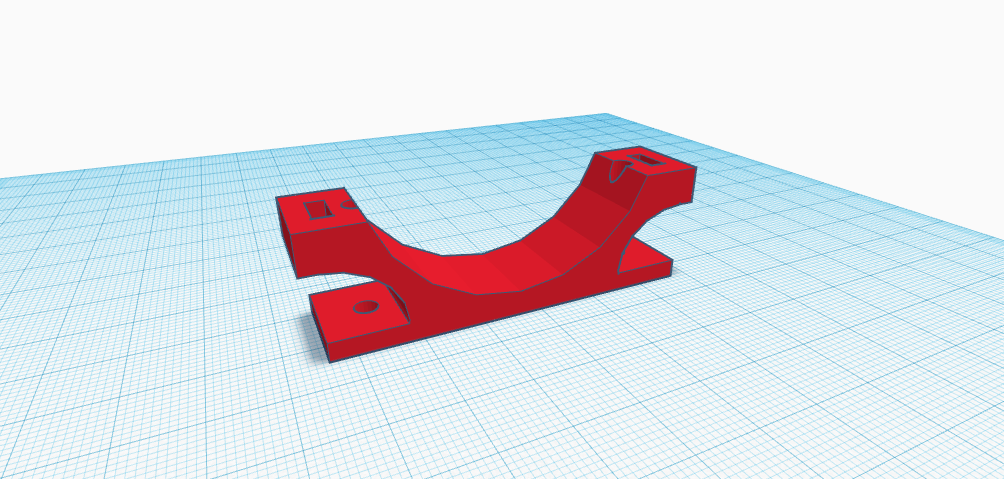The height and width of the screenshot is (479, 1004).
Task: Click the left end face of the left block
Action: tap(285, 235)
